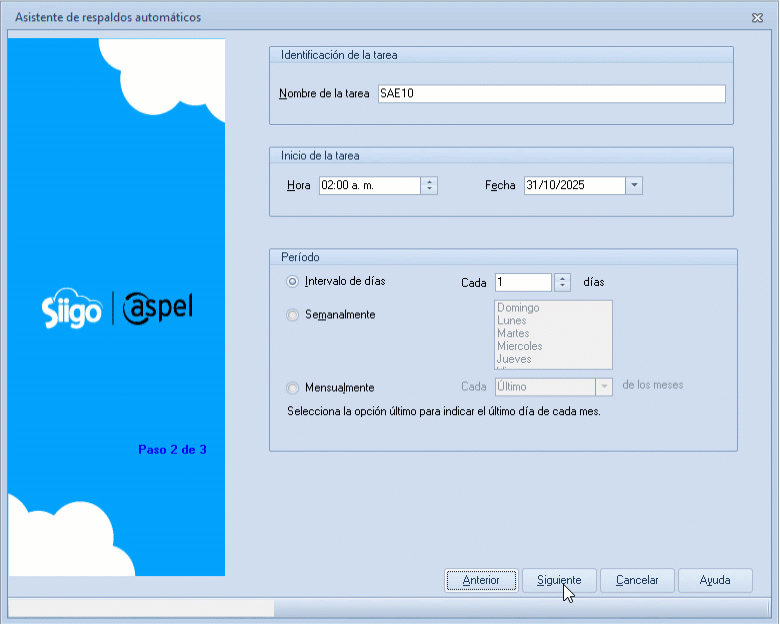Open the Último monthly dropdown
Screen dimensions: 780x624
tap(604, 387)
